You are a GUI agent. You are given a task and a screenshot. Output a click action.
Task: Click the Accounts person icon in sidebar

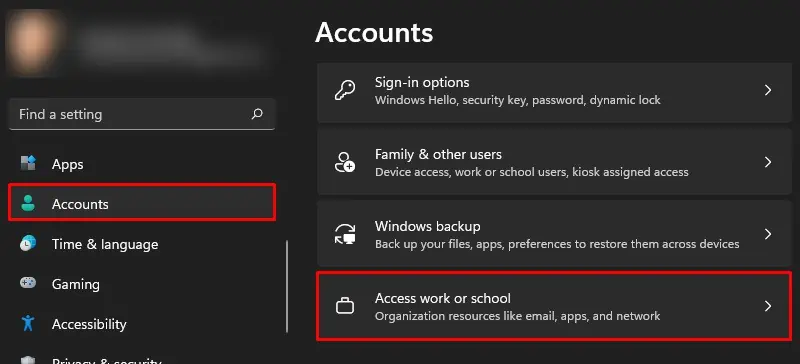coord(28,204)
